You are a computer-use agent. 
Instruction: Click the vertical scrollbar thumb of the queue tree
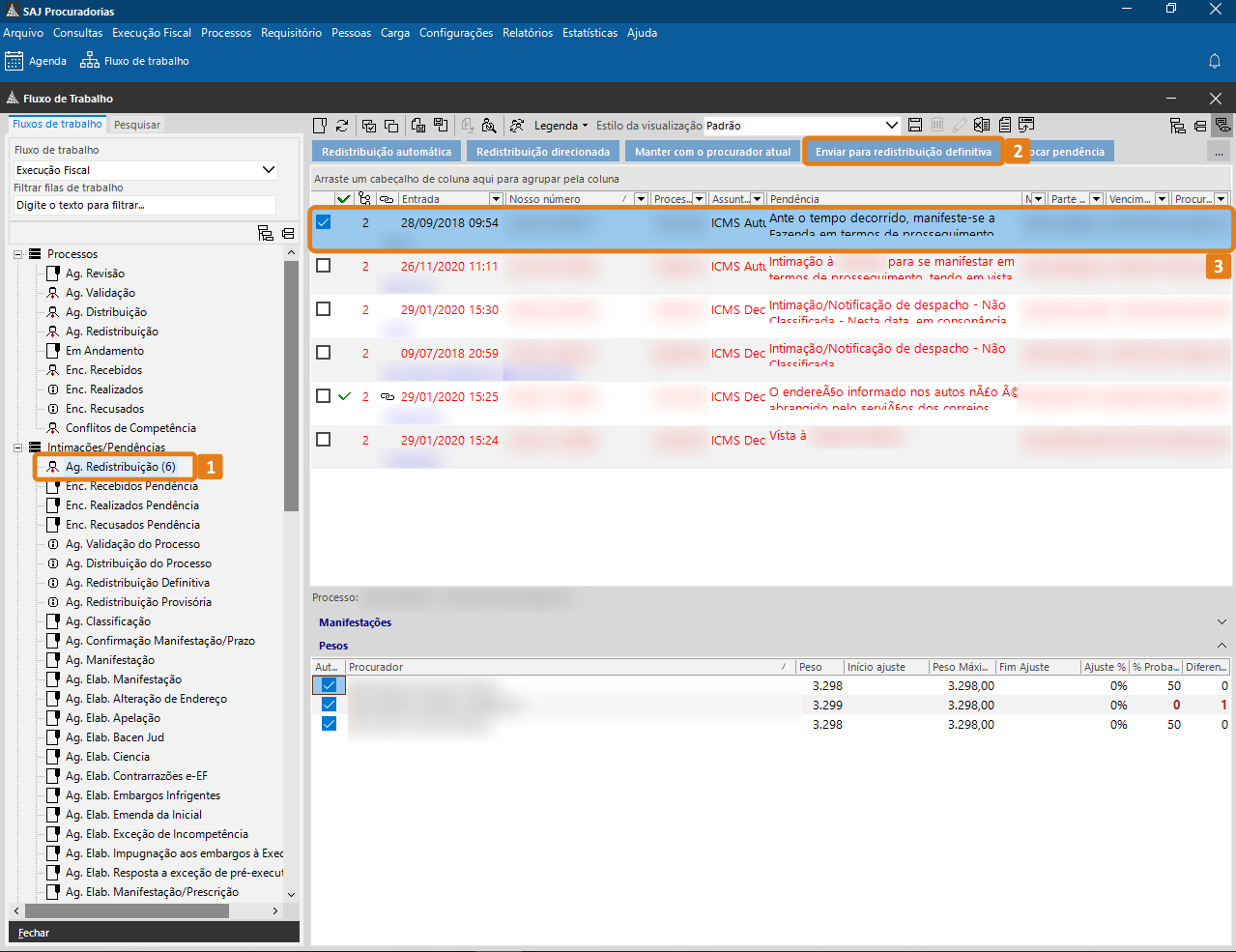coord(291,385)
